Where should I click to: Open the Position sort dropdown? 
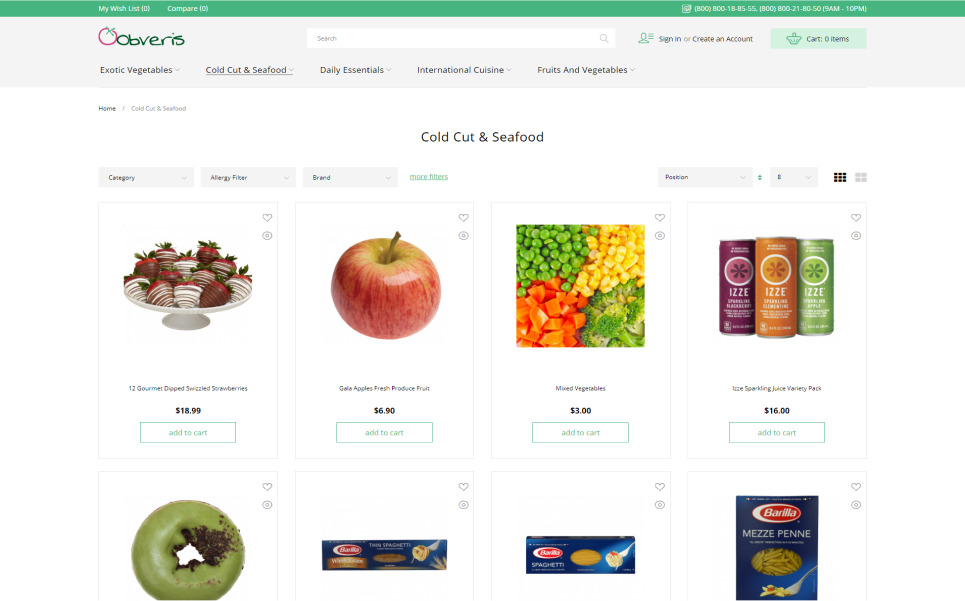click(705, 177)
